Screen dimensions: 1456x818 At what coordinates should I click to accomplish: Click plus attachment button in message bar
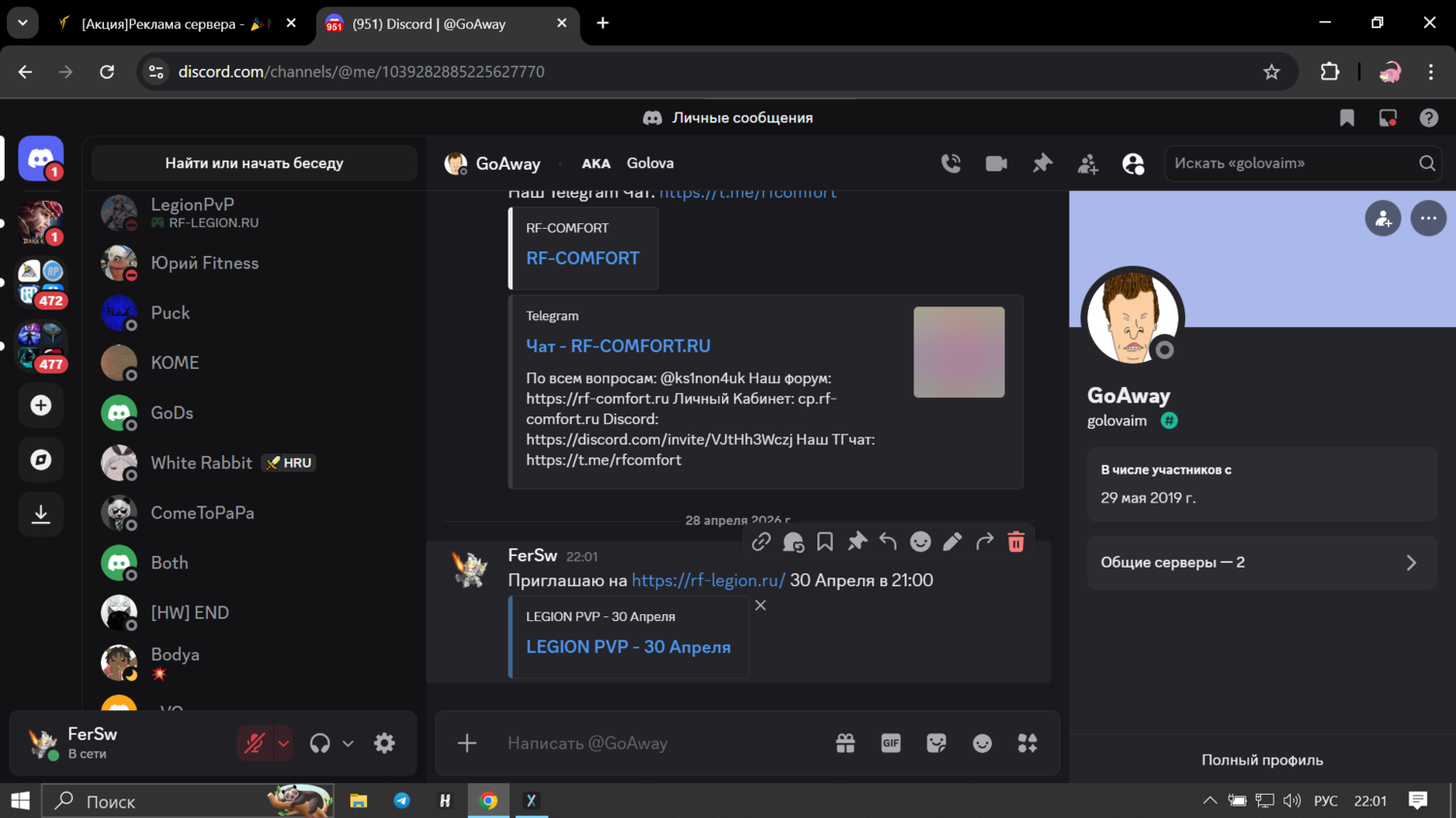point(467,743)
